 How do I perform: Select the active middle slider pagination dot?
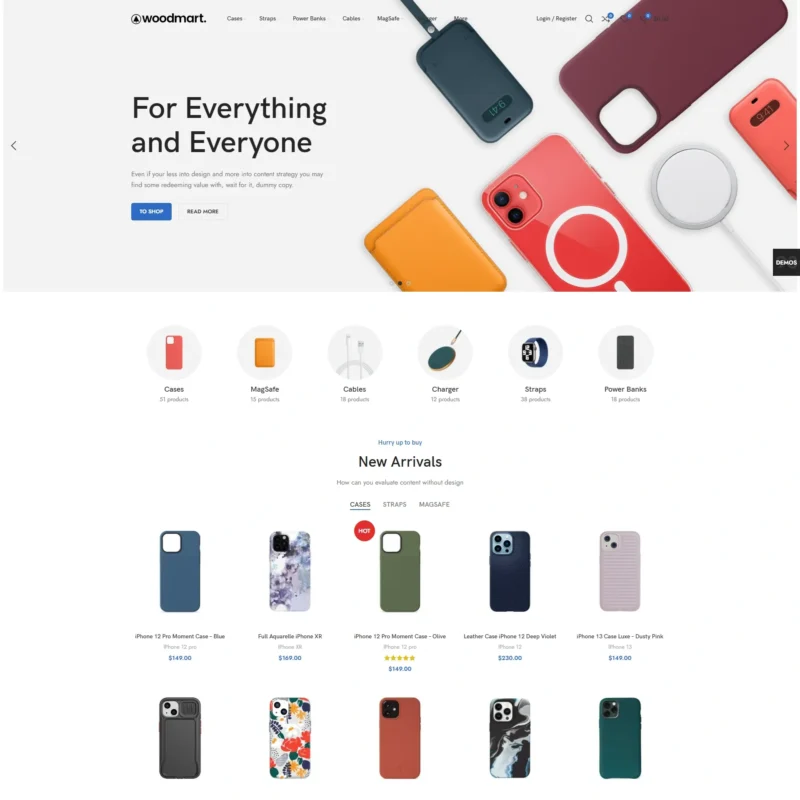400,283
